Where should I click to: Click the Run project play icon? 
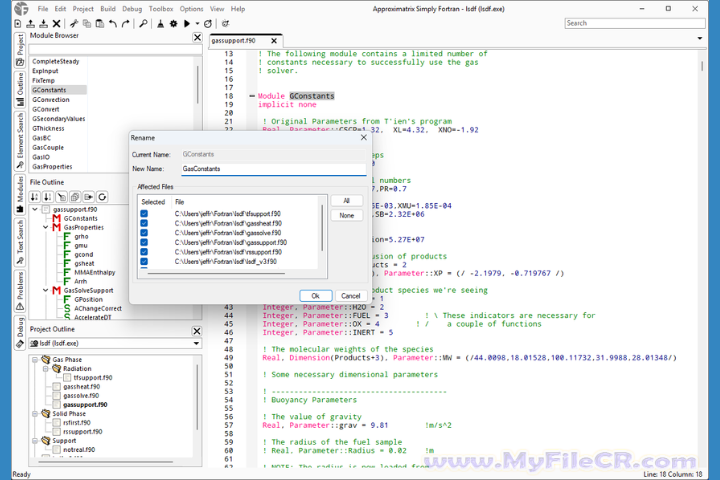[187, 23]
